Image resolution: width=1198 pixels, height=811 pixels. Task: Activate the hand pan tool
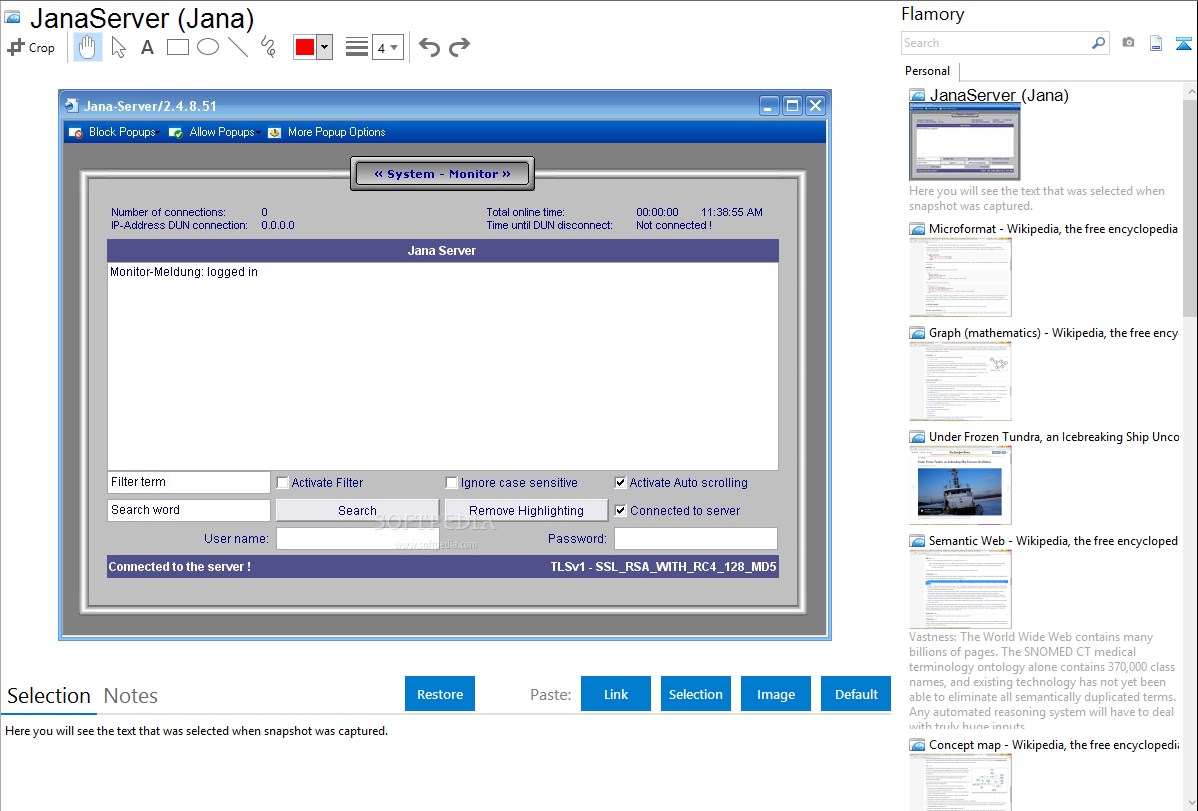point(87,47)
